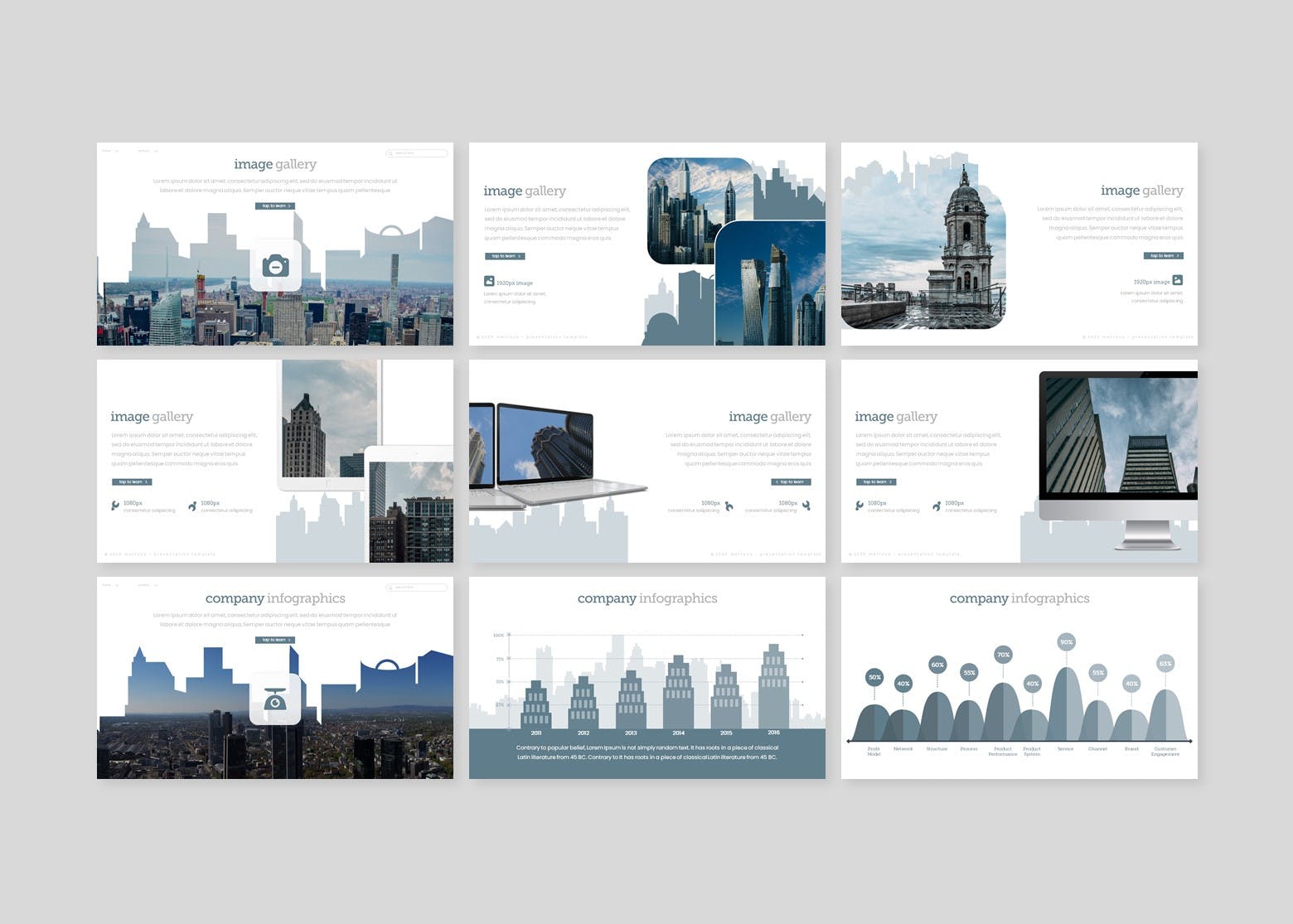The image size is (1293, 924).
Task: Click tap to learn under the laptop slide heading
Action: pos(791,482)
